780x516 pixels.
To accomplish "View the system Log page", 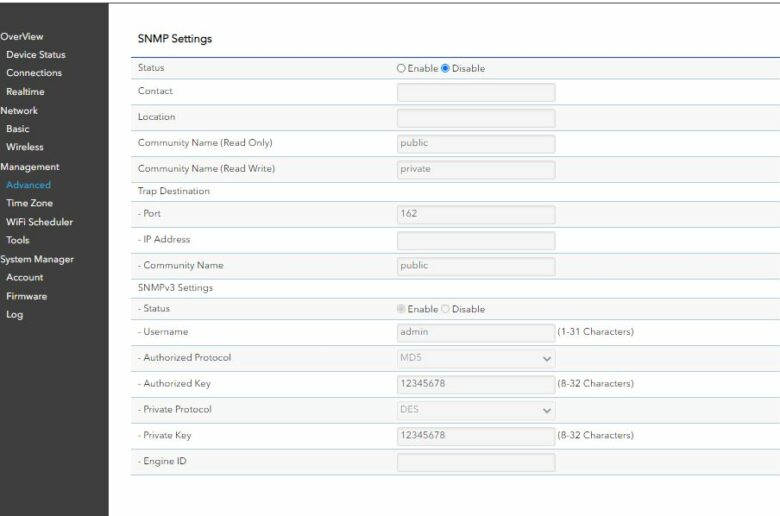I will pyautogui.click(x=14, y=314).
